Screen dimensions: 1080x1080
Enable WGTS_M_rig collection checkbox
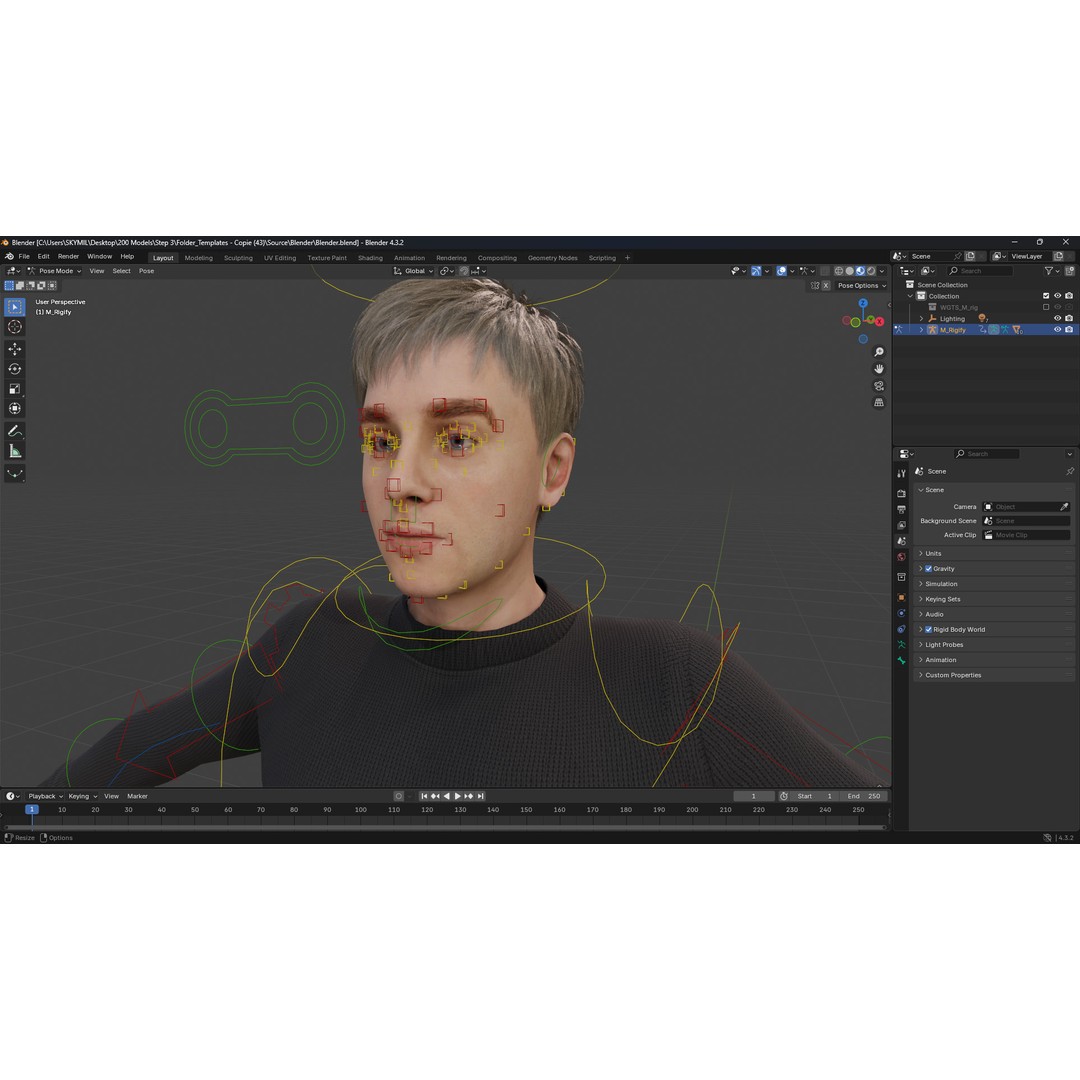tap(1046, 307)
